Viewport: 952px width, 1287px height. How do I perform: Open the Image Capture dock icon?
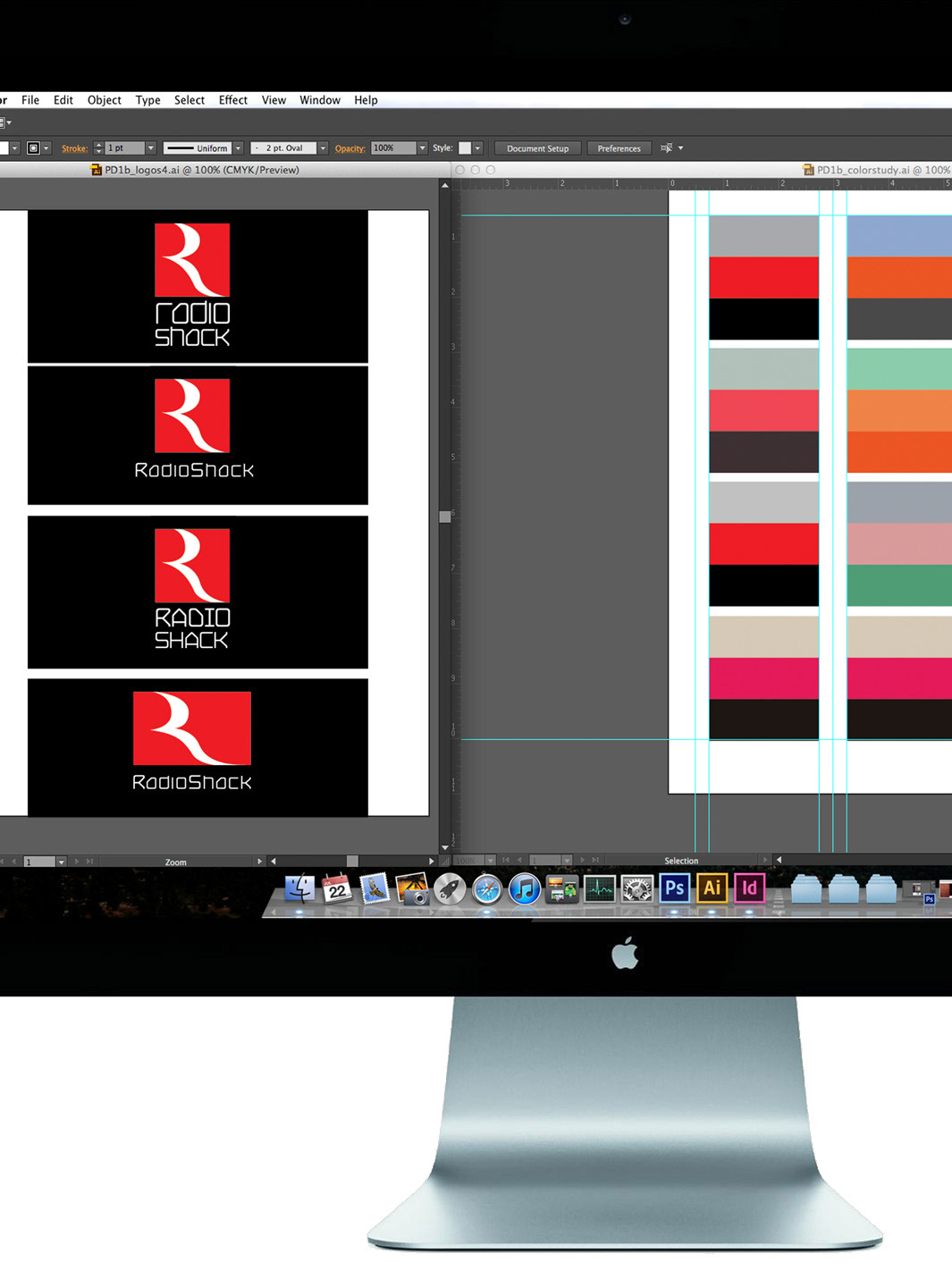562,889
